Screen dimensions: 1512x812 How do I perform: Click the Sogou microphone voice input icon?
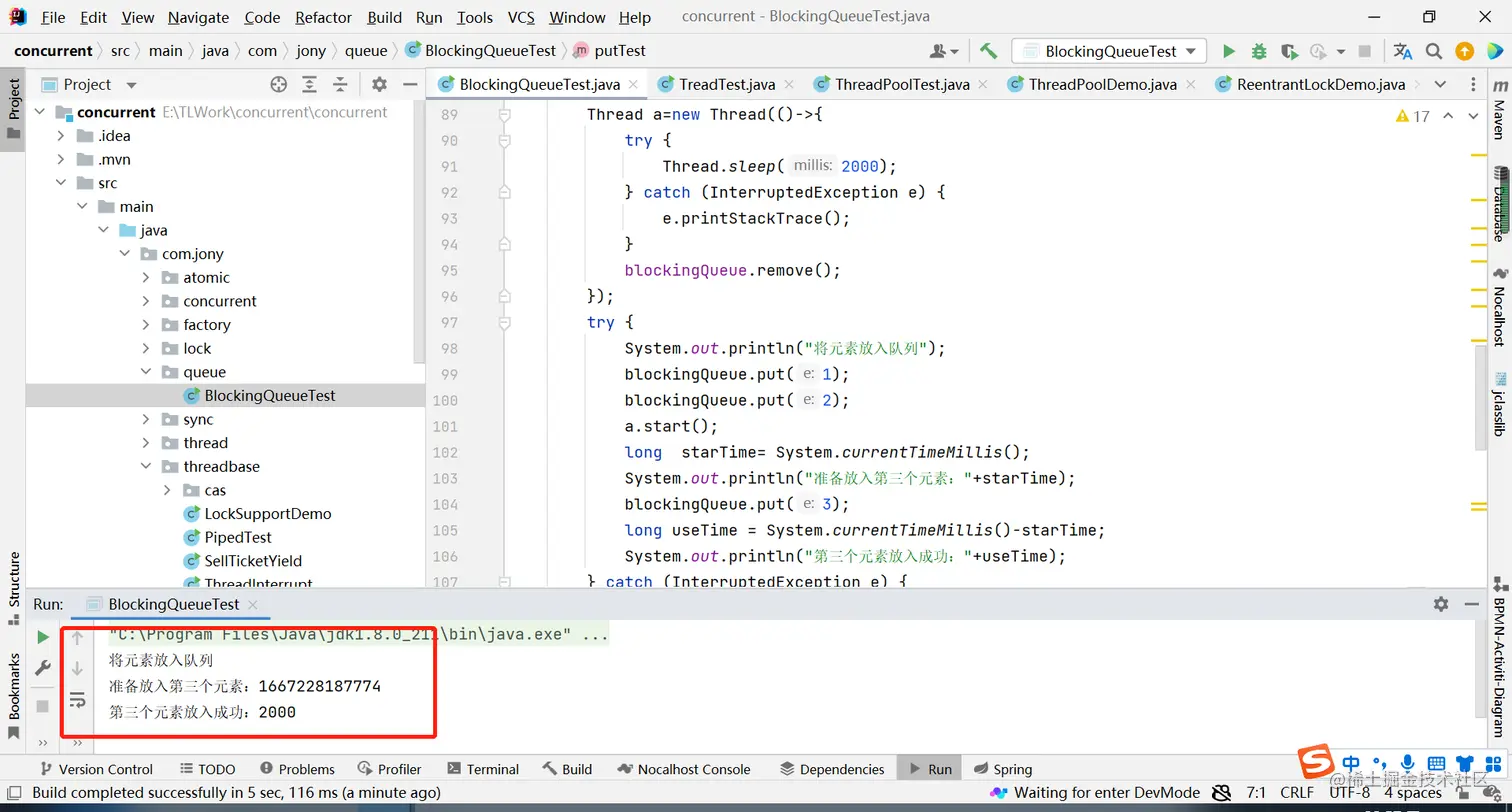(1408, 763)
